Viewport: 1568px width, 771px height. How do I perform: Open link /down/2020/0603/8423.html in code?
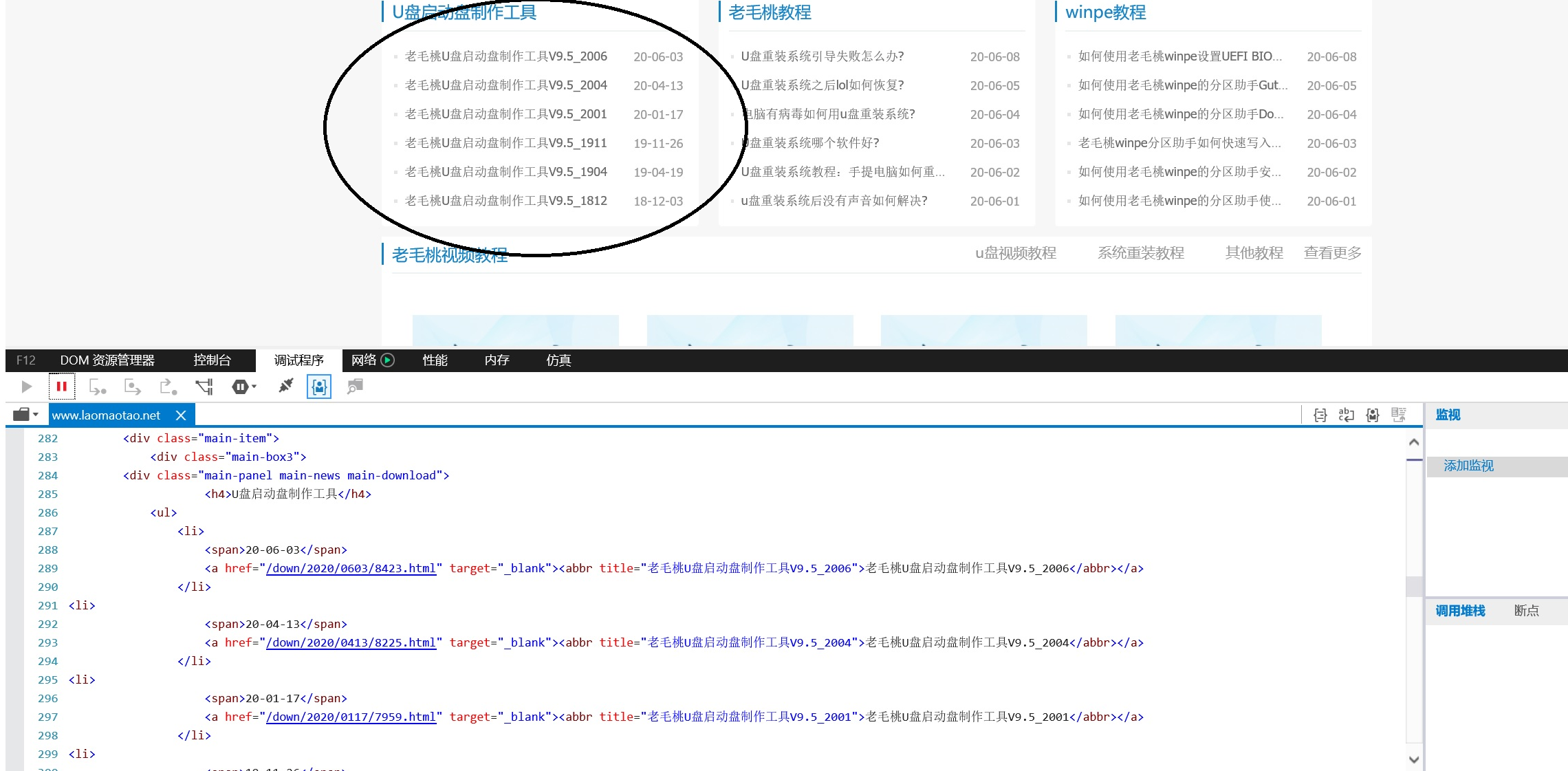(x=351, y=568)
